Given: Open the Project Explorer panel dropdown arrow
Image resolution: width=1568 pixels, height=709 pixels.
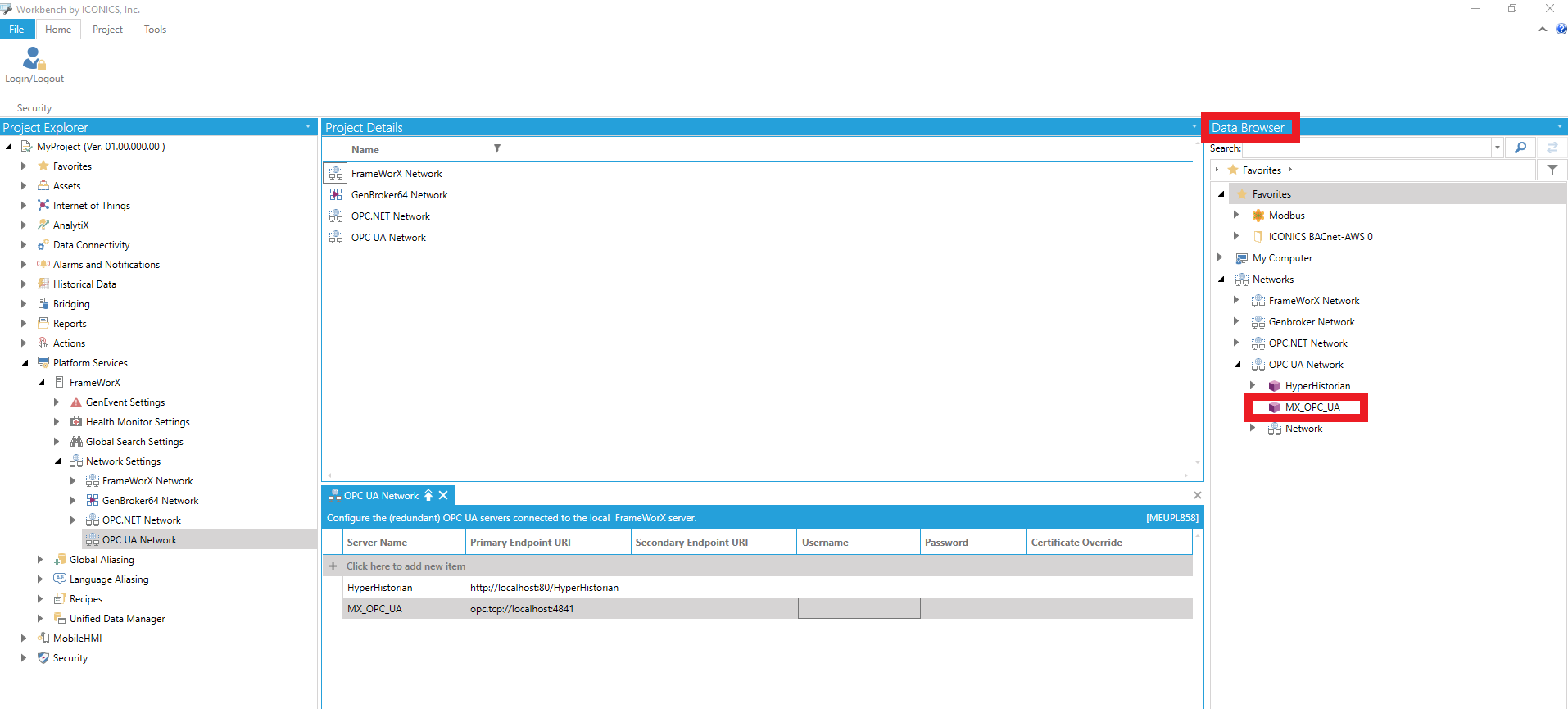Looking at the screenshot, I should coord(308,127).
